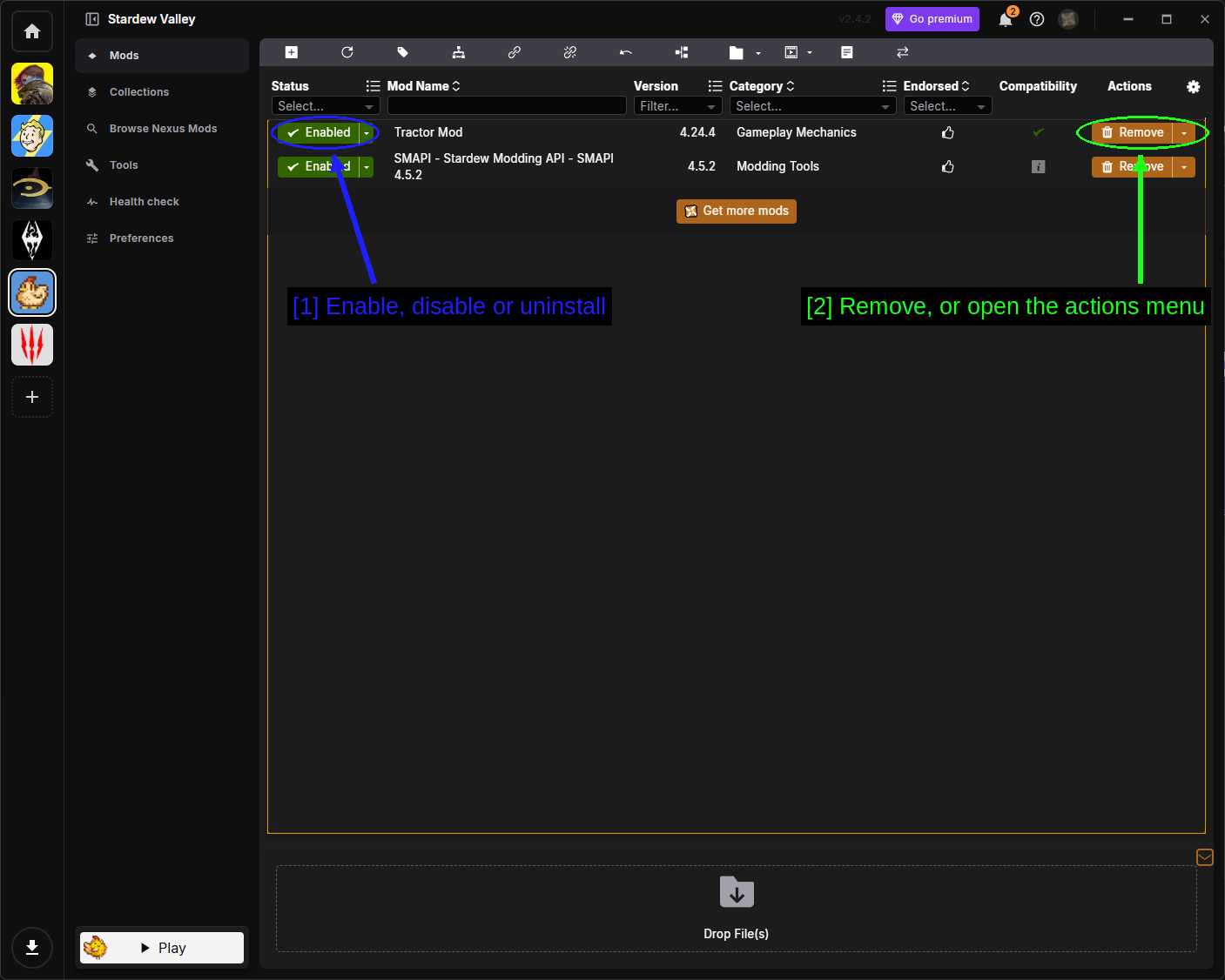Go to Health check
This screenshot has height=980, width=1225.
162,202
